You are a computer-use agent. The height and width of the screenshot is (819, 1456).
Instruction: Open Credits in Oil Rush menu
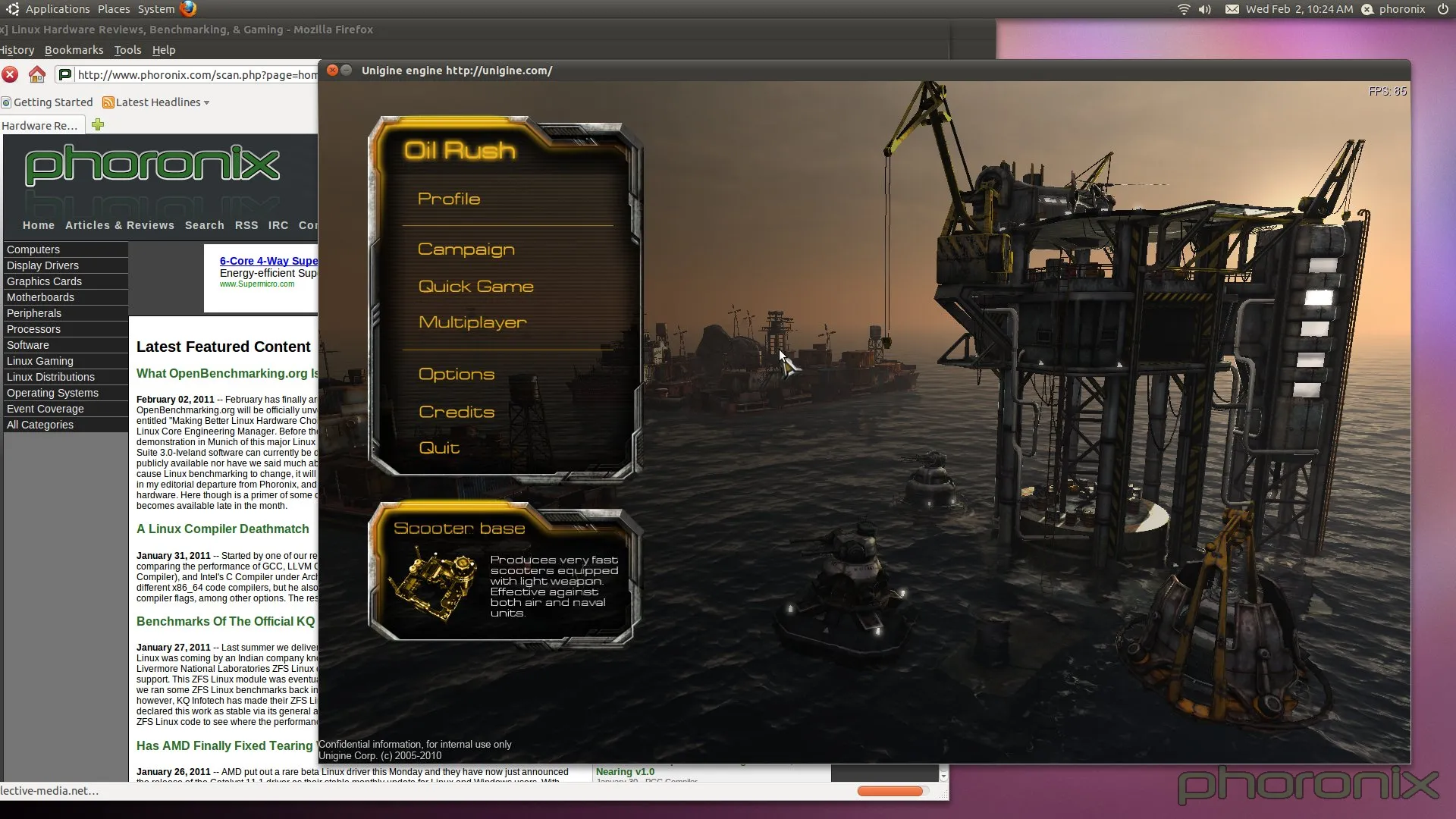coord(457,412)
